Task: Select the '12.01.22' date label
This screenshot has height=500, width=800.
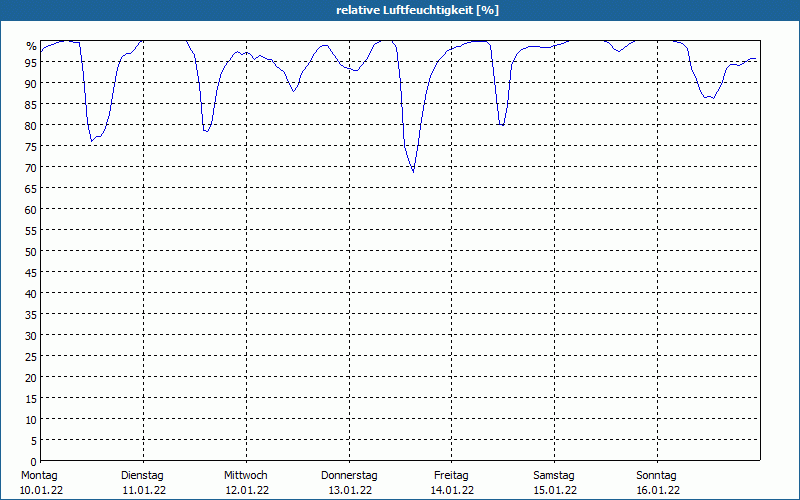Action: pos(247,490)
